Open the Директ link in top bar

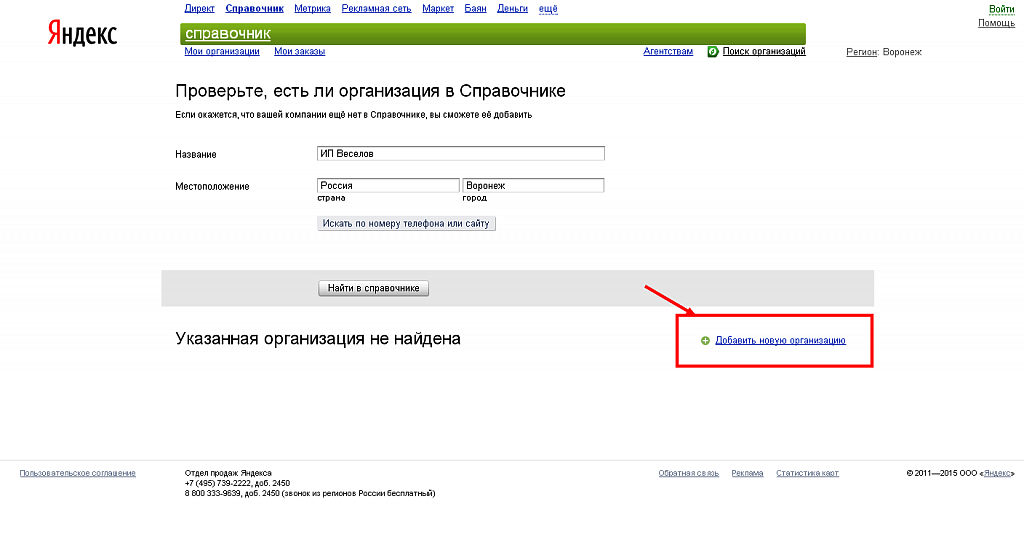click(x=199, y=8)
